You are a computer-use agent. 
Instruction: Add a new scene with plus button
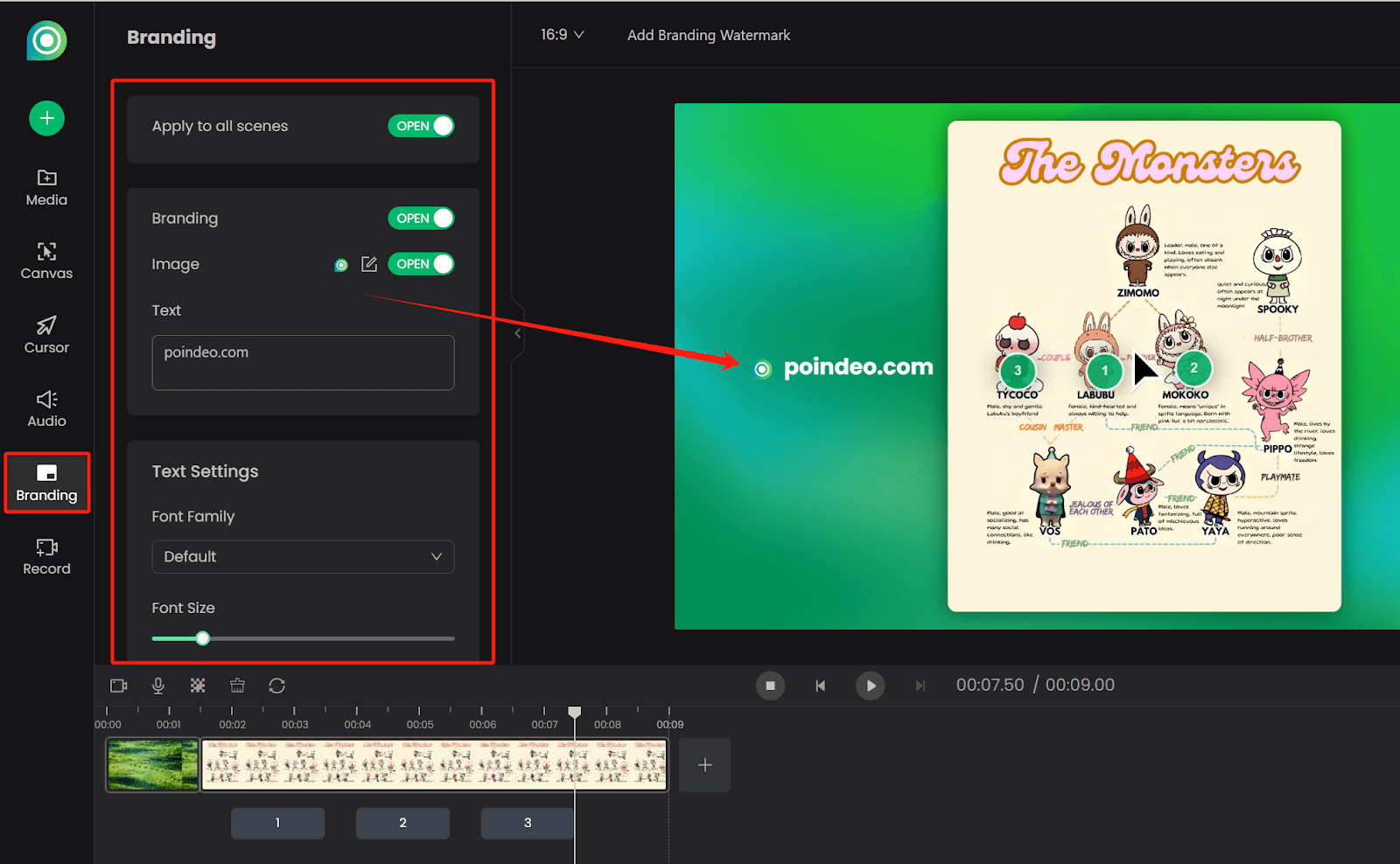click(x=705, y=765)
